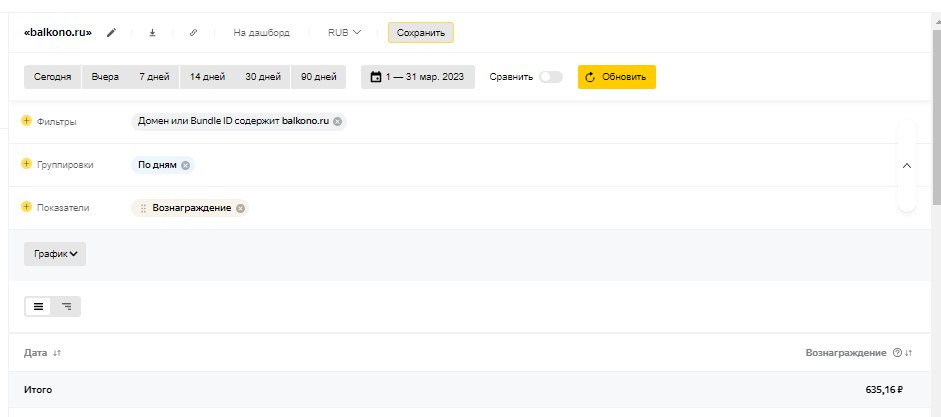Switch to flat table view
941x417 pixels.
pos(39,307)
